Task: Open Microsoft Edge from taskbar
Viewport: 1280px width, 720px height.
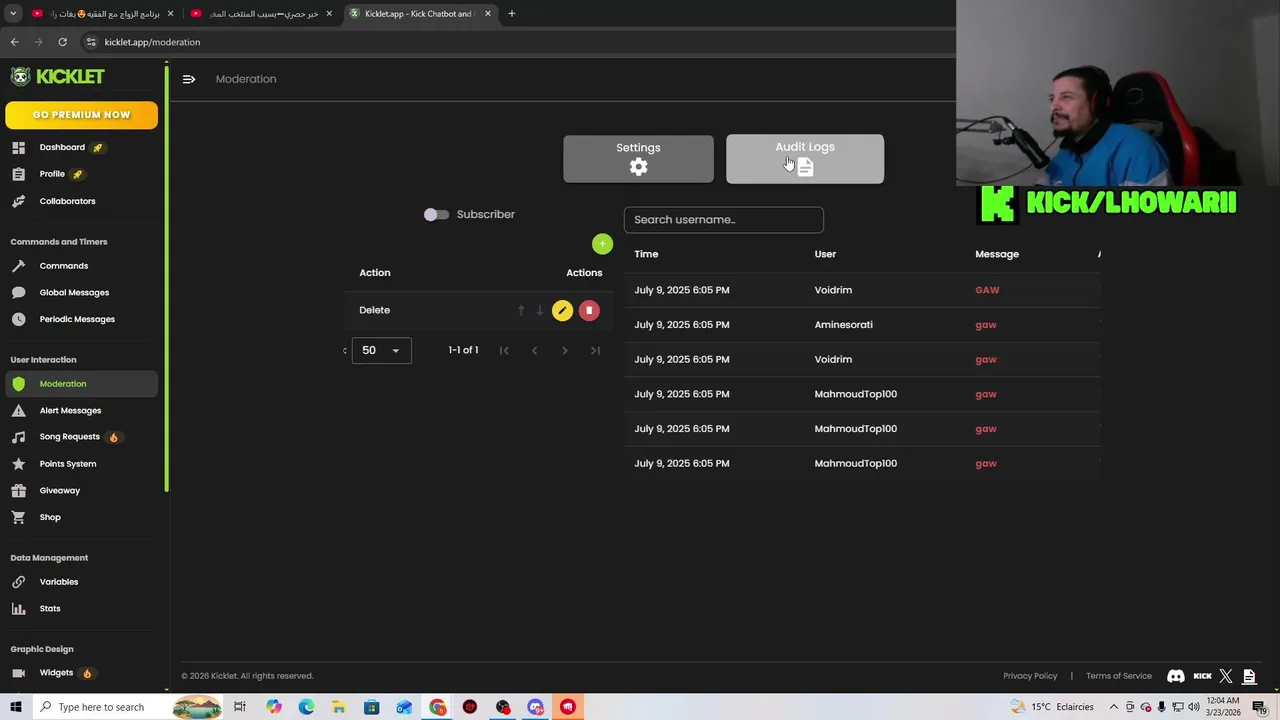Action: (x=306, y=707)
